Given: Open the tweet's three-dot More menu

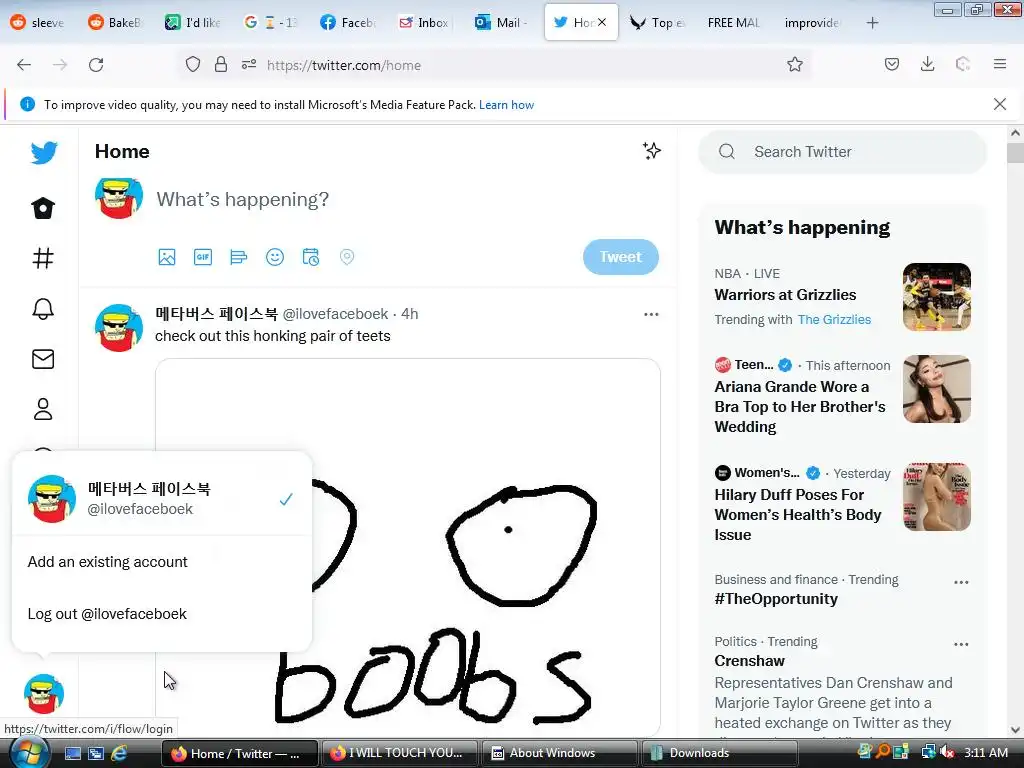Looking at the screenshot, I should (651, 314).
